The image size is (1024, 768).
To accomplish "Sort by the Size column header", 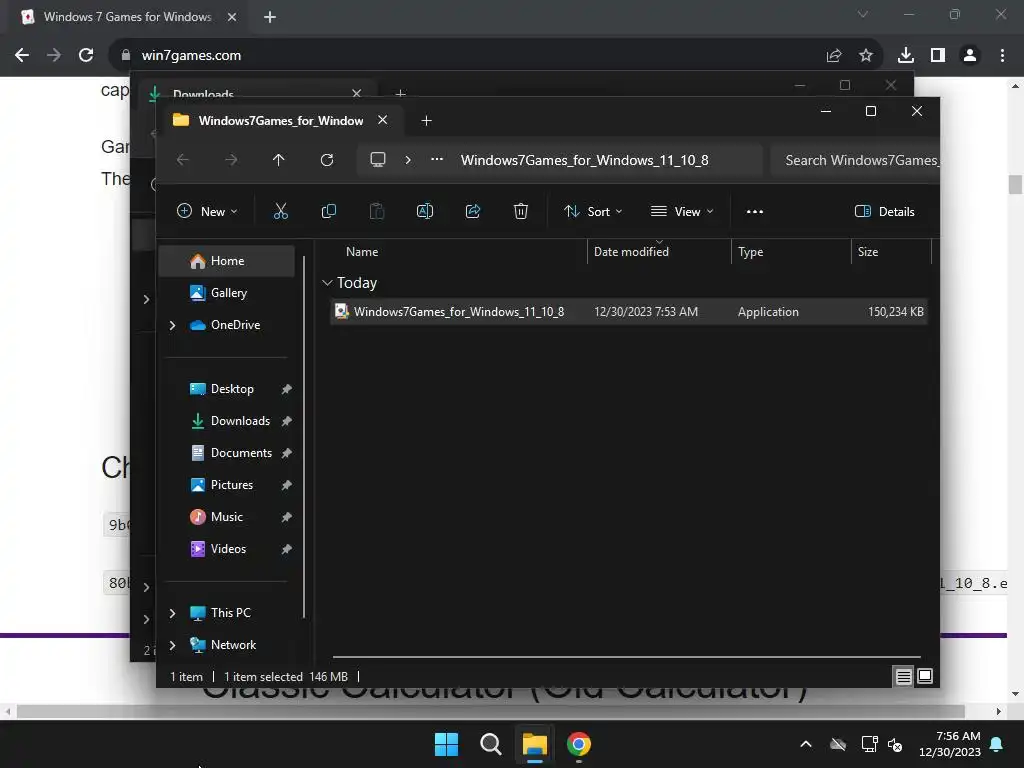I will [868, 252].
